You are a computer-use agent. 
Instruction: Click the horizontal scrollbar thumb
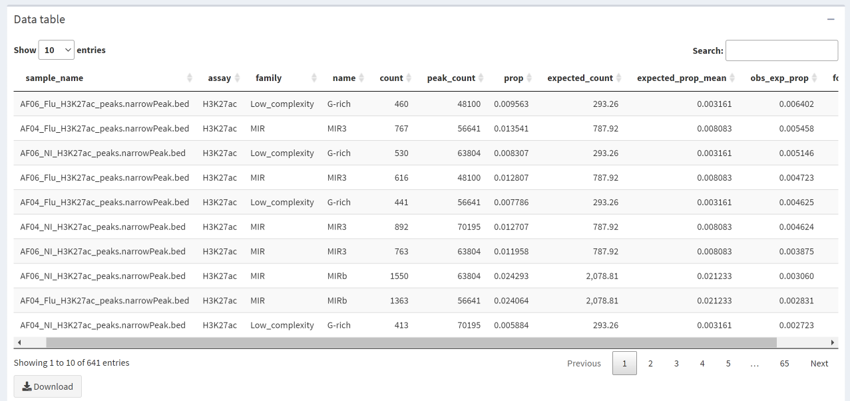(x=411, y=342)
